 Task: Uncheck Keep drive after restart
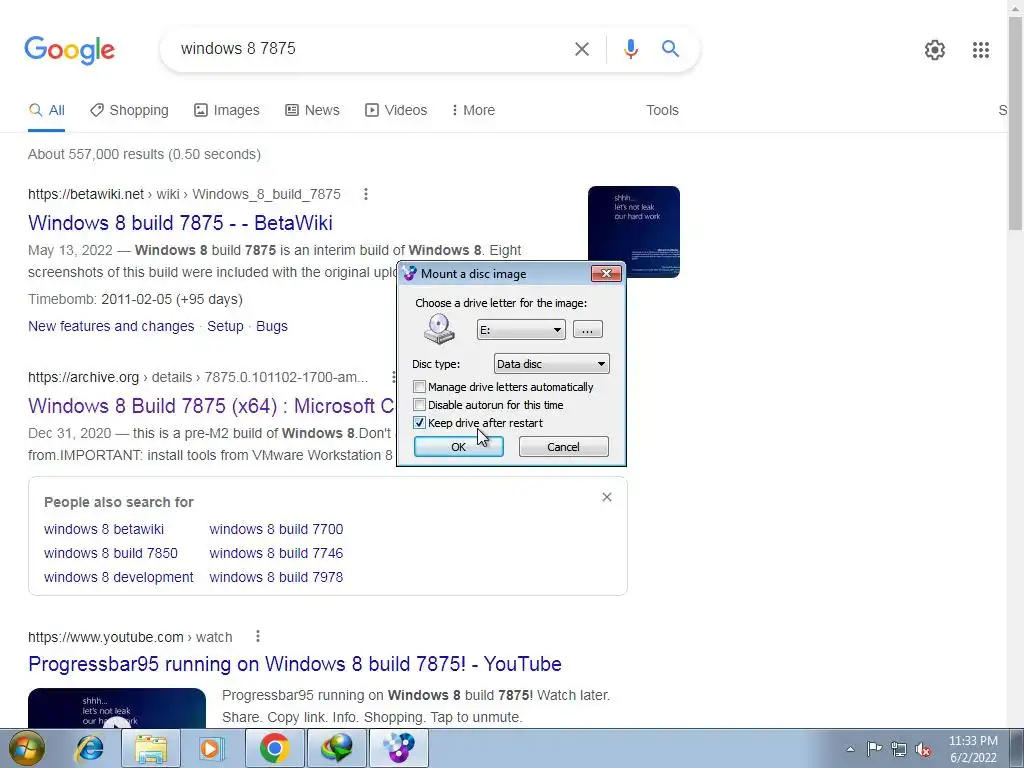coord(419,423)
